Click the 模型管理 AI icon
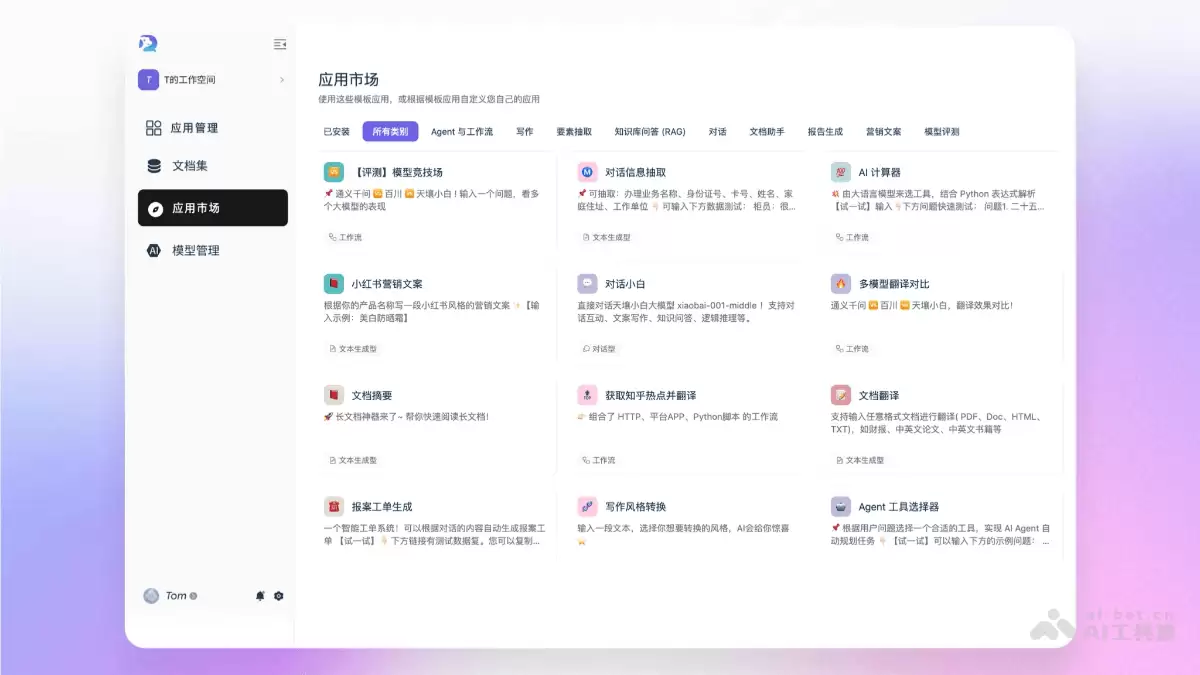This screenshot has width=1200, height=675. (x=154, y=251)
